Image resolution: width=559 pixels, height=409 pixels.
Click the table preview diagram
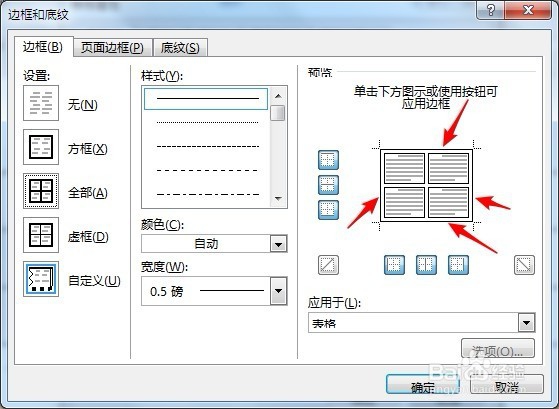(x=426, y=185)
